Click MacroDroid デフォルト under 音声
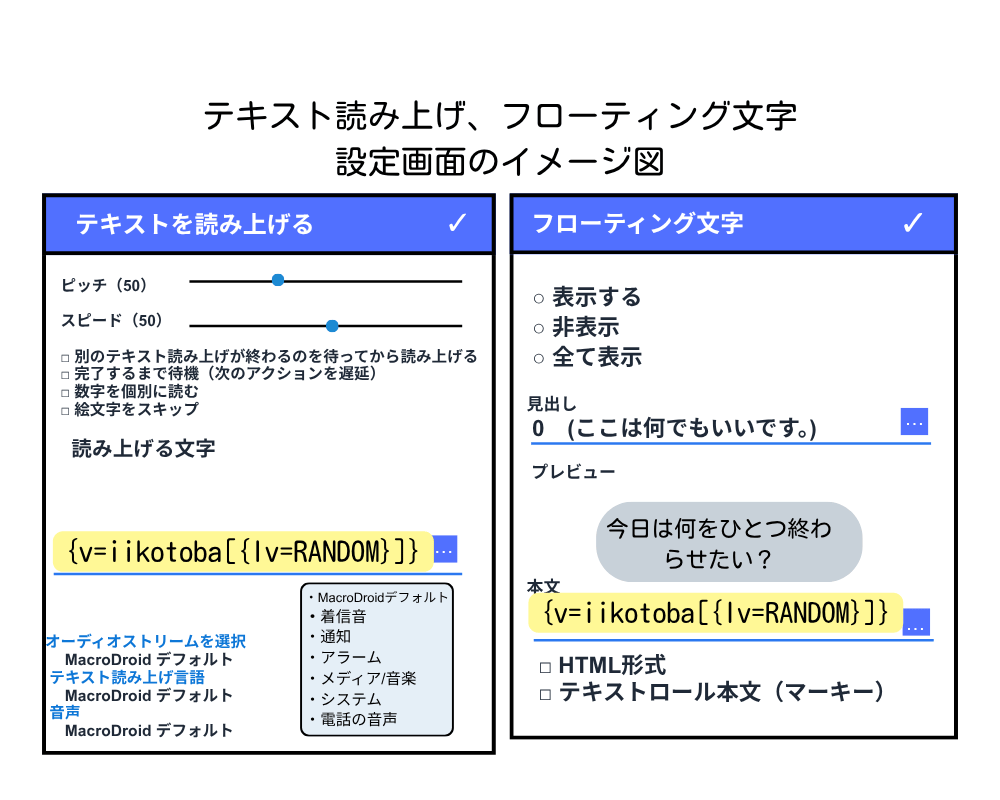Screen dimensions: 1000x800 point(149,730)
